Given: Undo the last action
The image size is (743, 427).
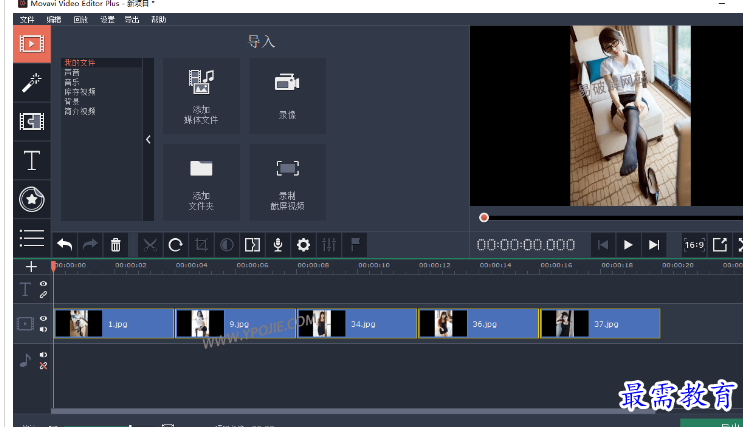Looking at the screenshot, I should (x=64, y=245).
